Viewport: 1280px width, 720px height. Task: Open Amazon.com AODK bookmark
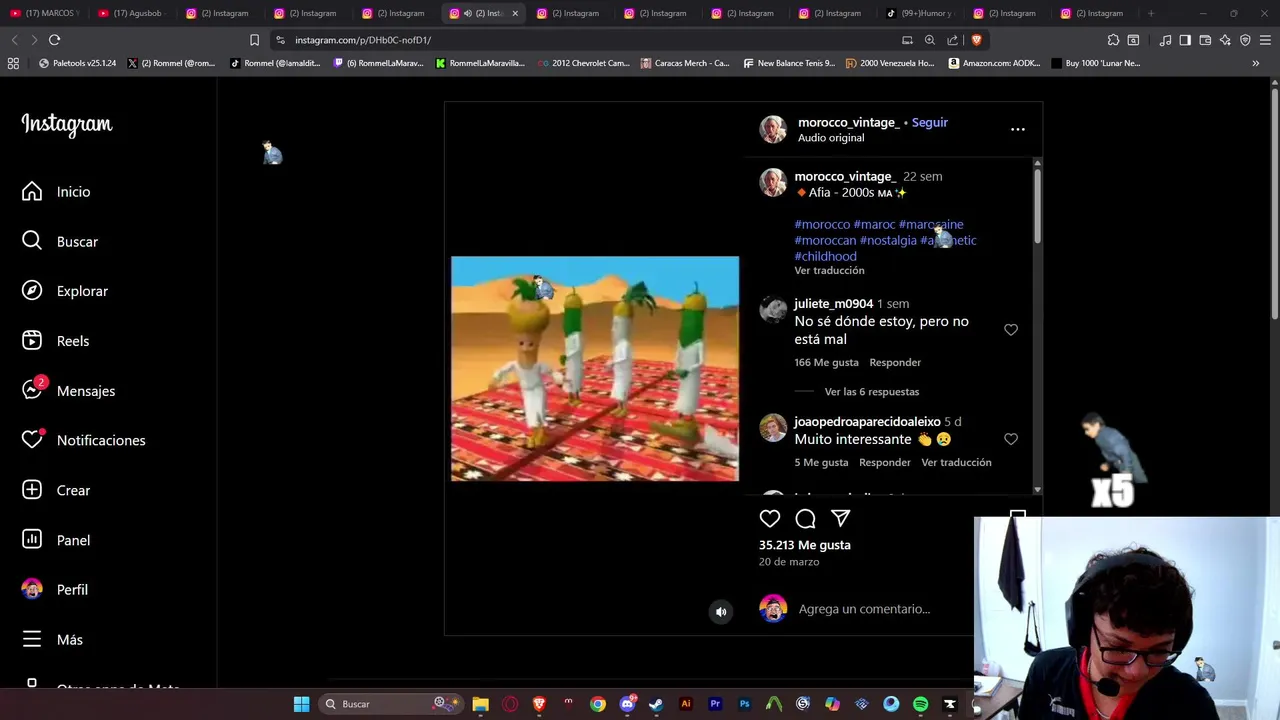994,63
